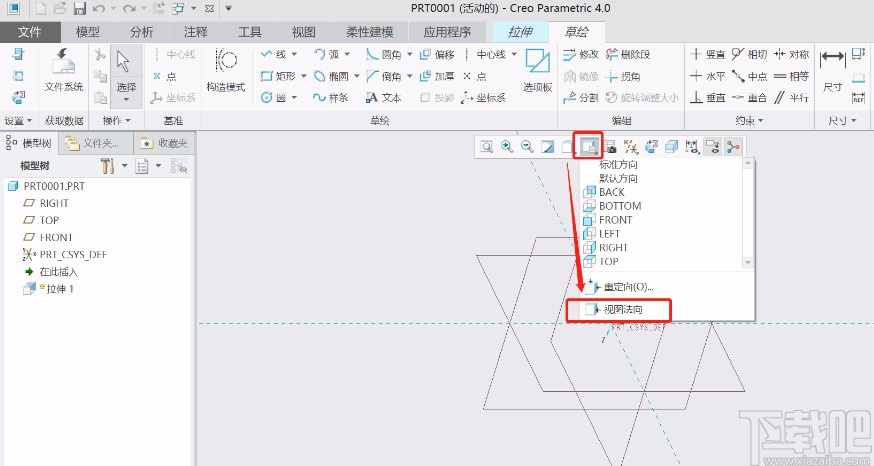
Task: Select PRT0001.PRT root tree item
Action: tap(46, 186)
